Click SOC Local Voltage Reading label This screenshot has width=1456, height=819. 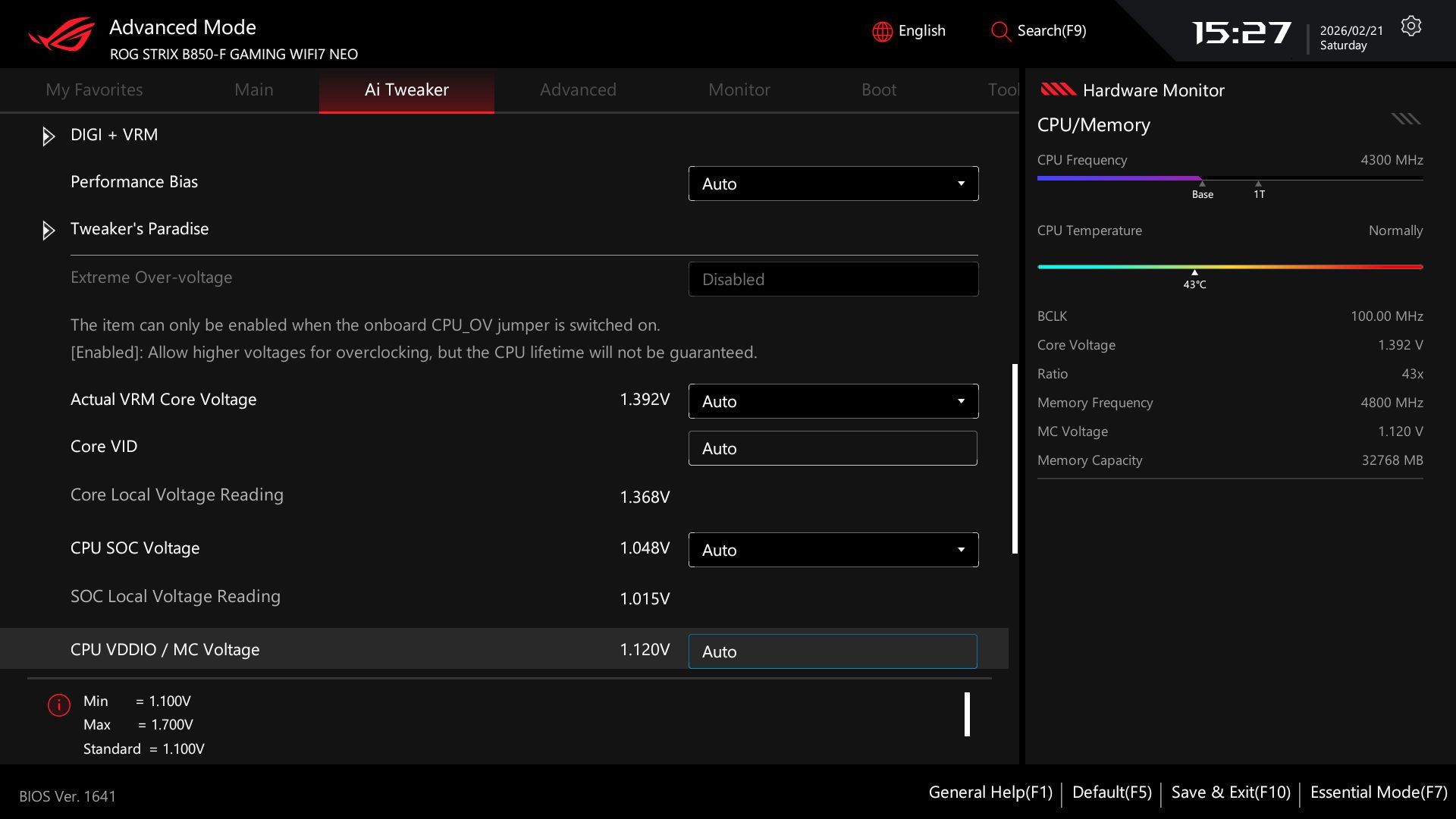coord(175,597)
